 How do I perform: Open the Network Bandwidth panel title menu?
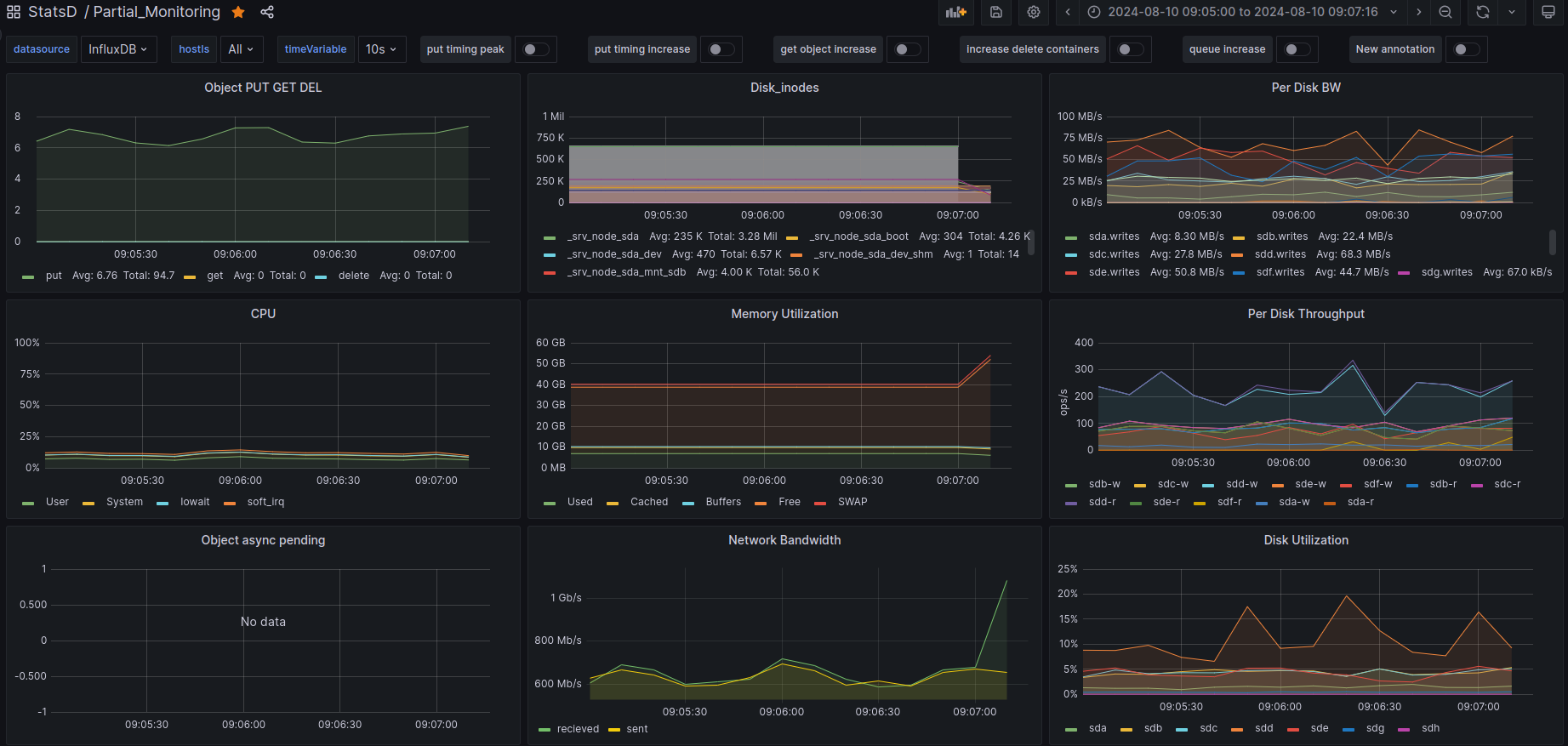click(x=784, y=540)
